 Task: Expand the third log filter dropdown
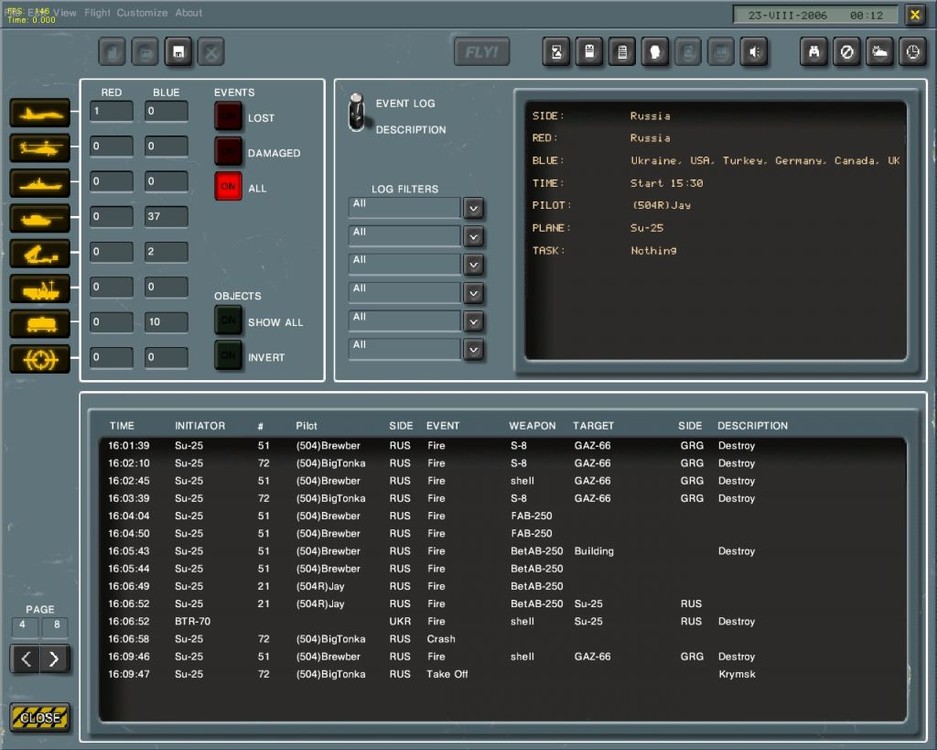click(x=474, y=264)
